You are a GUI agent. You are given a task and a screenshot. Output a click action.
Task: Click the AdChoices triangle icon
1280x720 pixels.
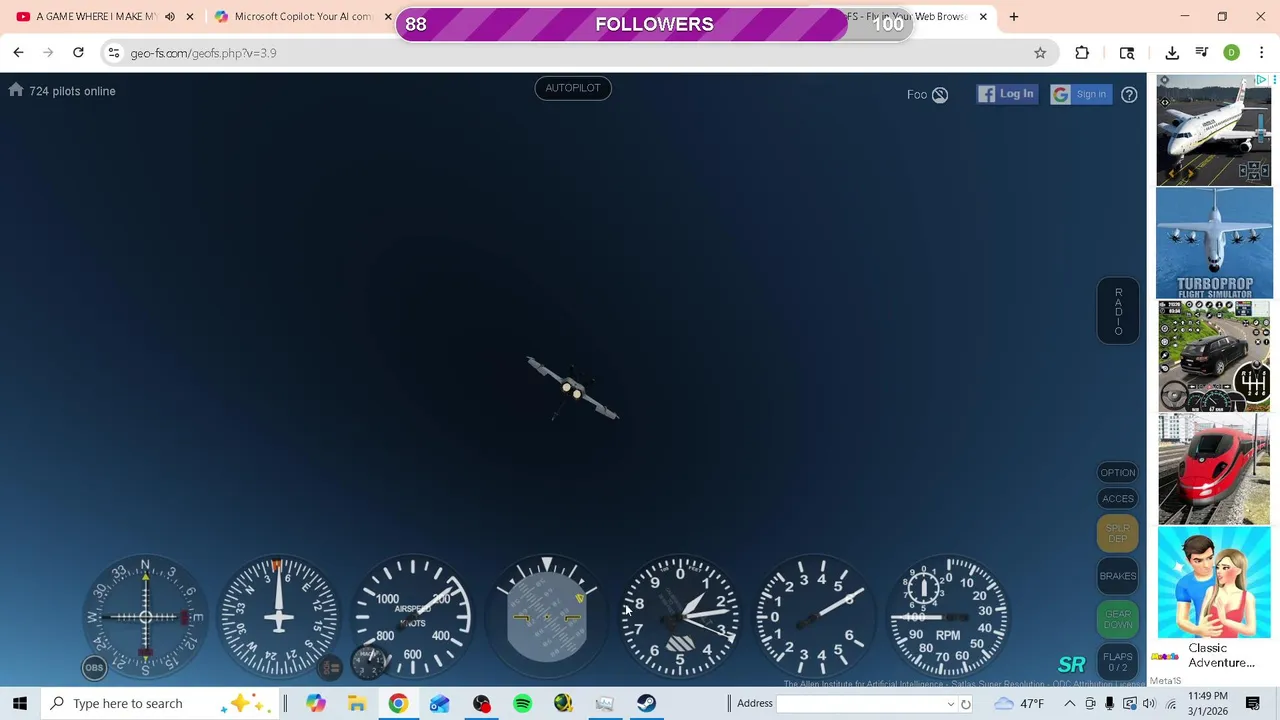[x=1263, y=80]
